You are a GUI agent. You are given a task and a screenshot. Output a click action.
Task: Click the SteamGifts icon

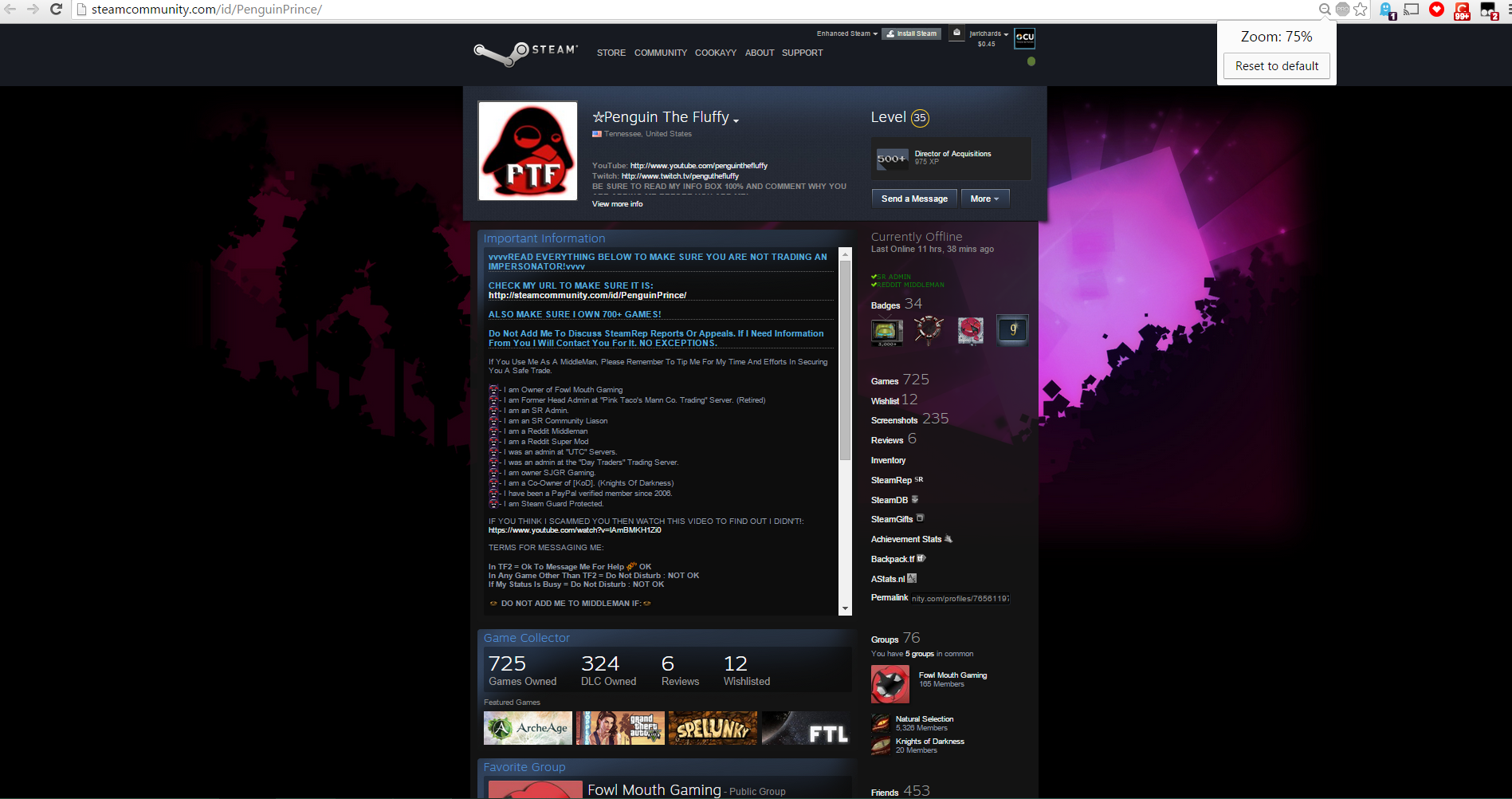pos(921,518)
